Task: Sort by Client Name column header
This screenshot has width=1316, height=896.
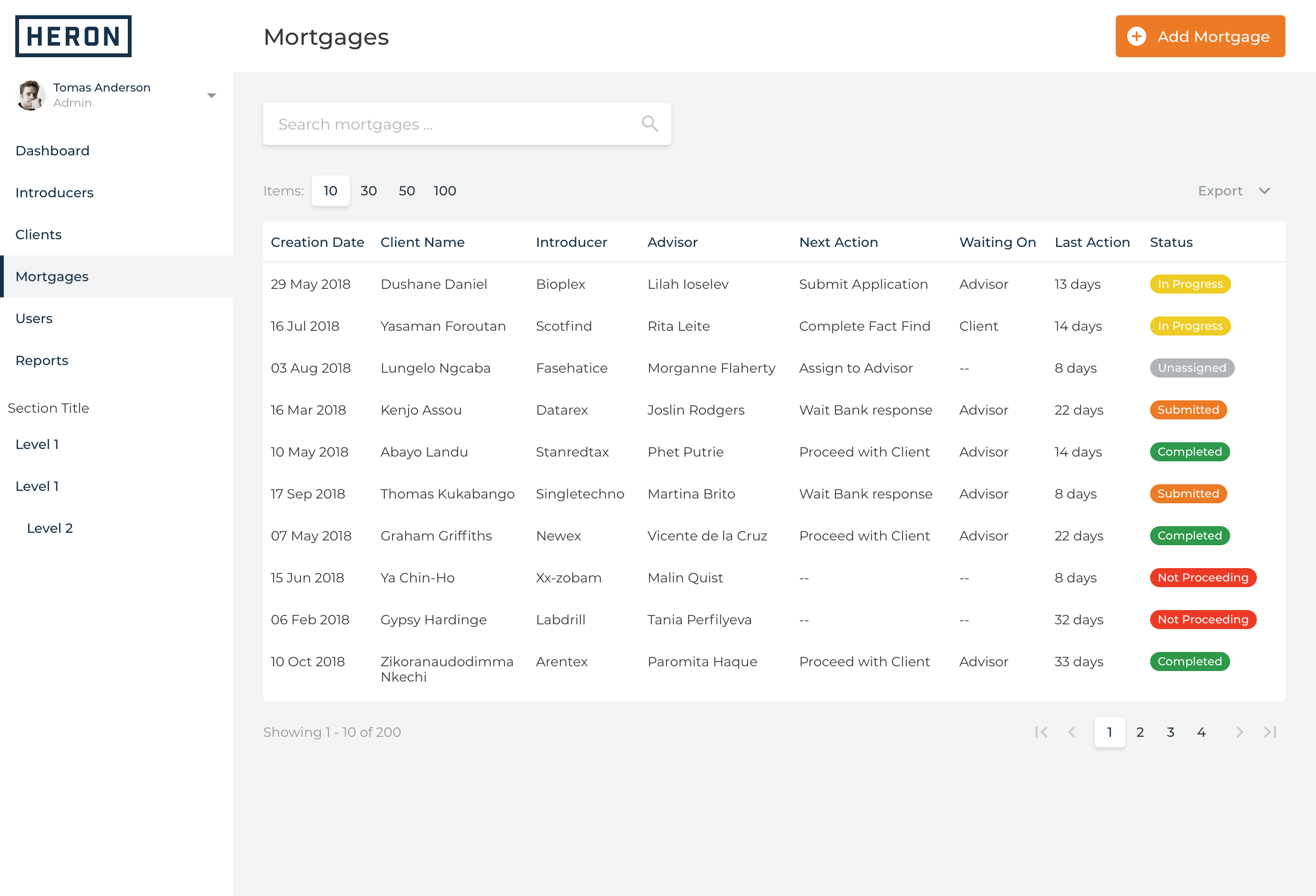Action: 422,242
